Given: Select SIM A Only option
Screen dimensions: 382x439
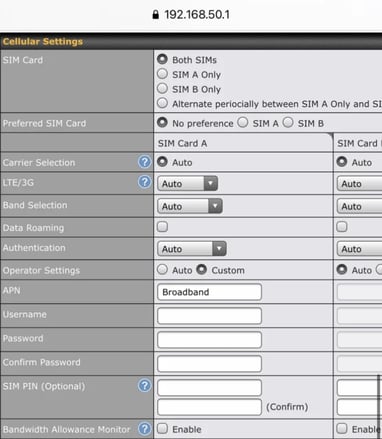Looking at the screenshot, I should 162,74.
